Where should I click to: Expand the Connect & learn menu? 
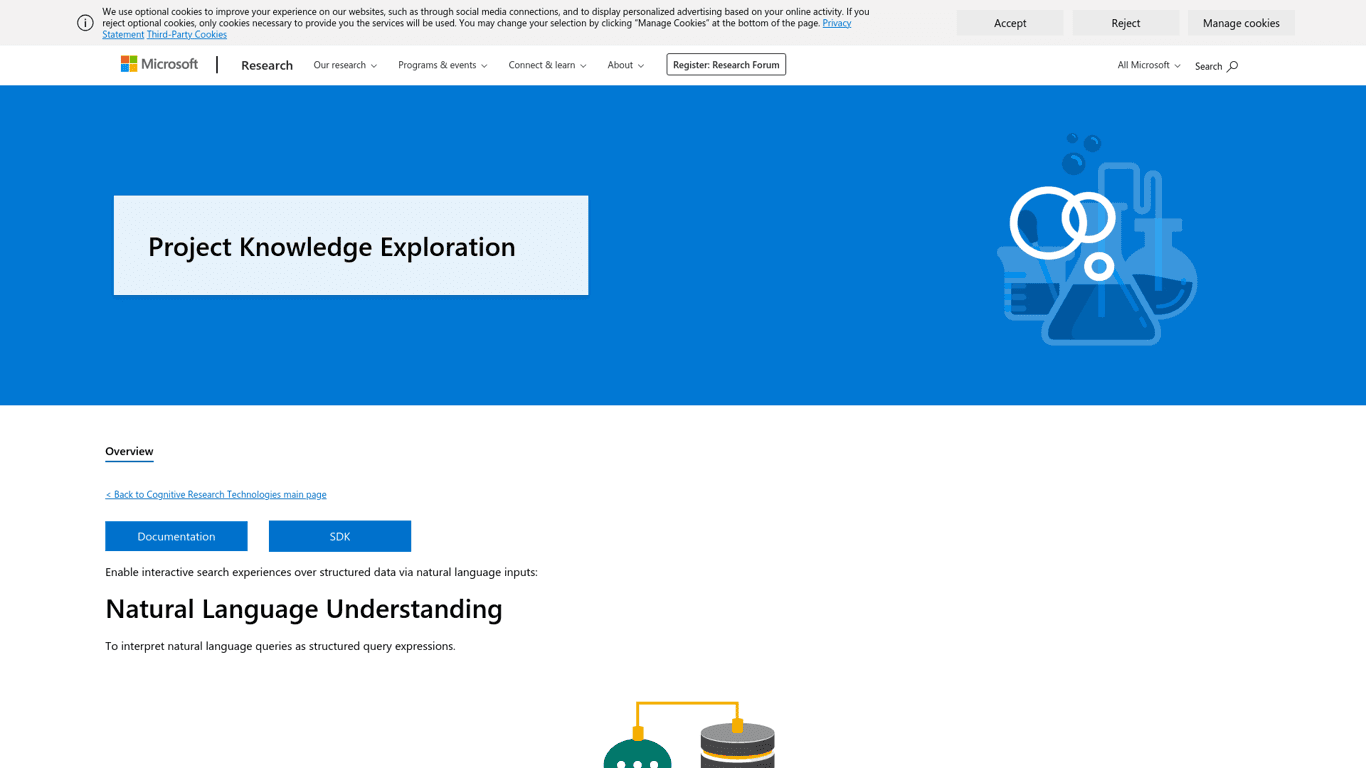[547, 65]
